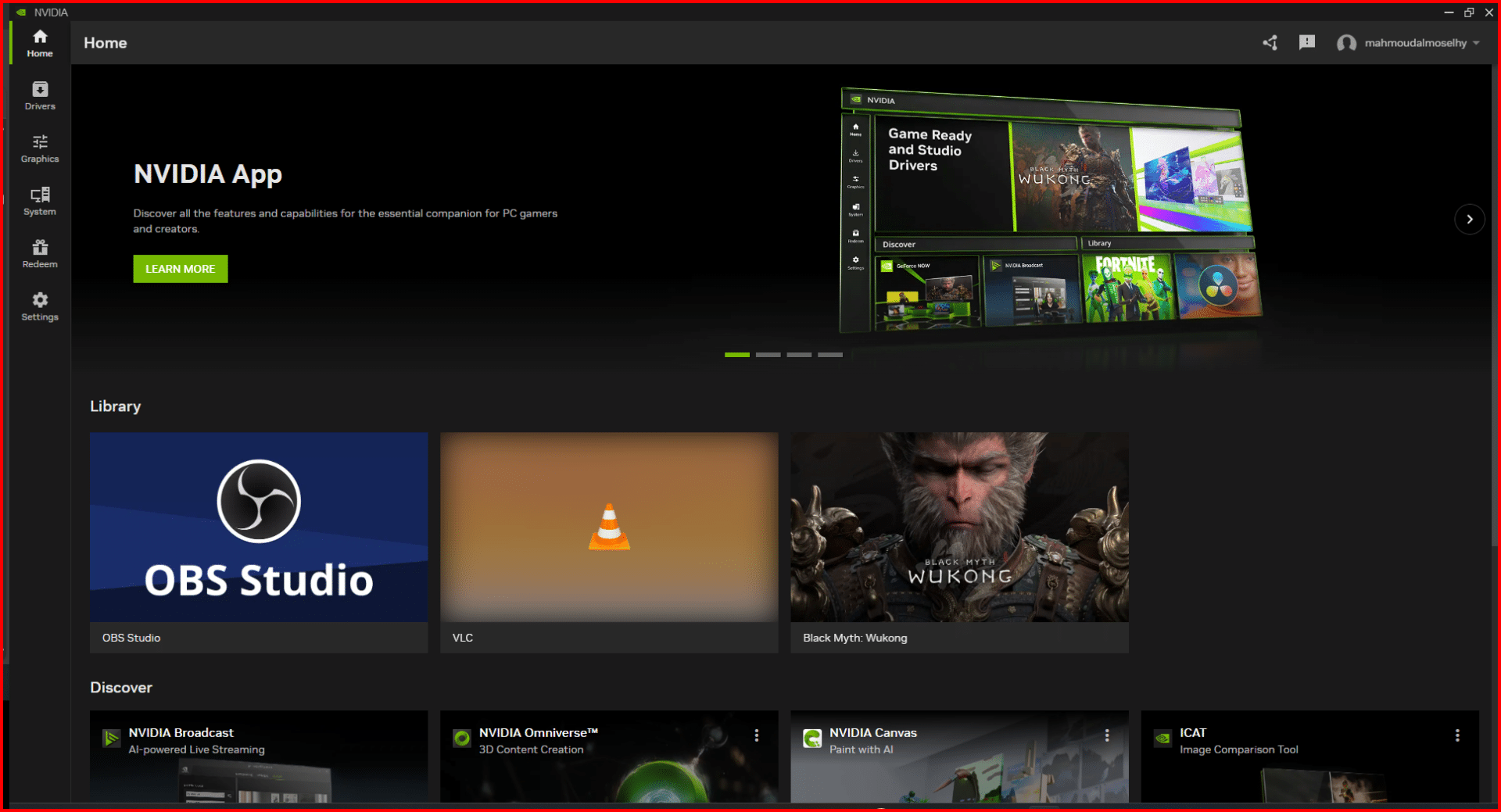Click the VLC label text

tap(463, 638)
